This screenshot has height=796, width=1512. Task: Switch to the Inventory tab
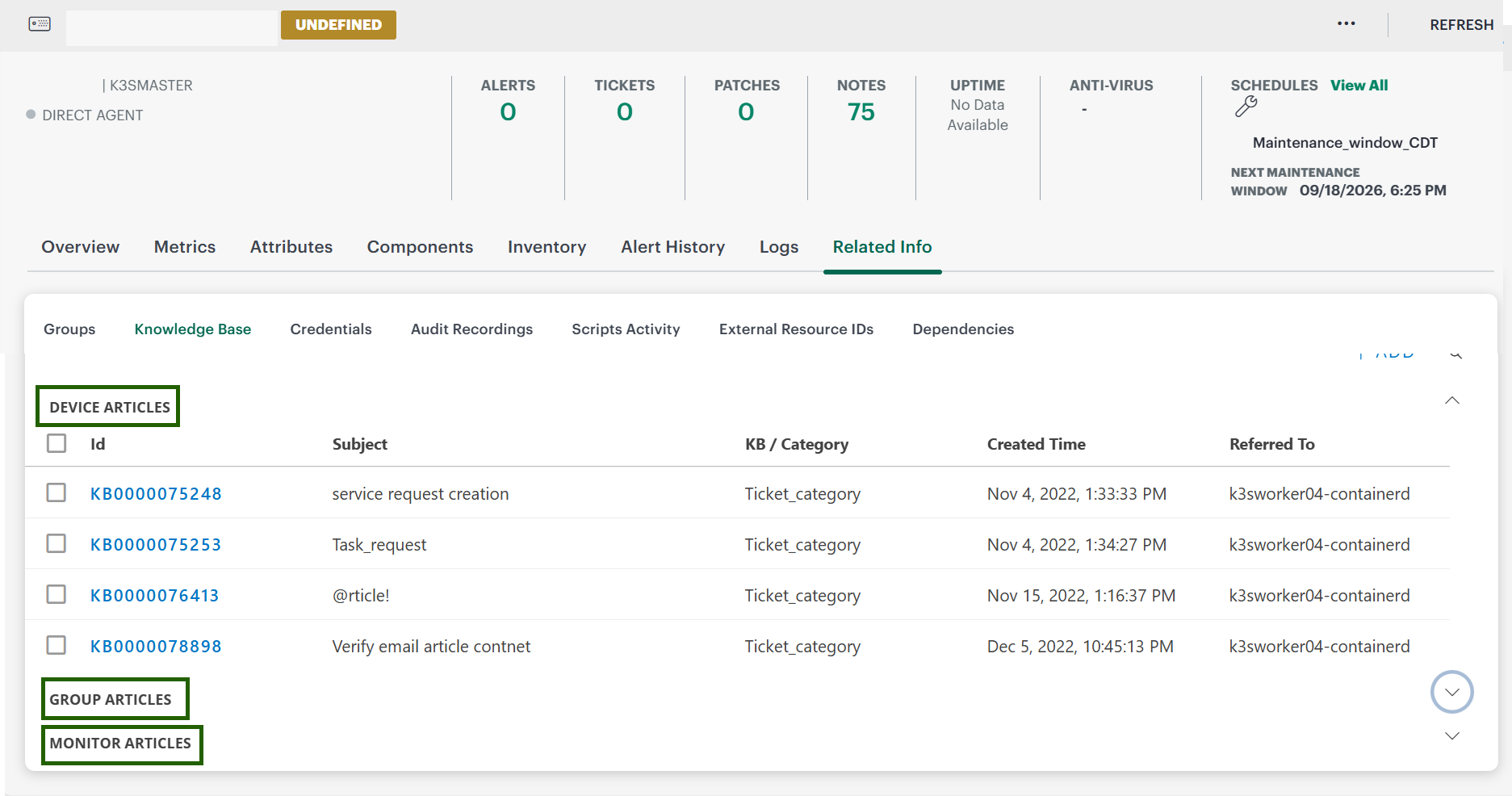[547, 247]
